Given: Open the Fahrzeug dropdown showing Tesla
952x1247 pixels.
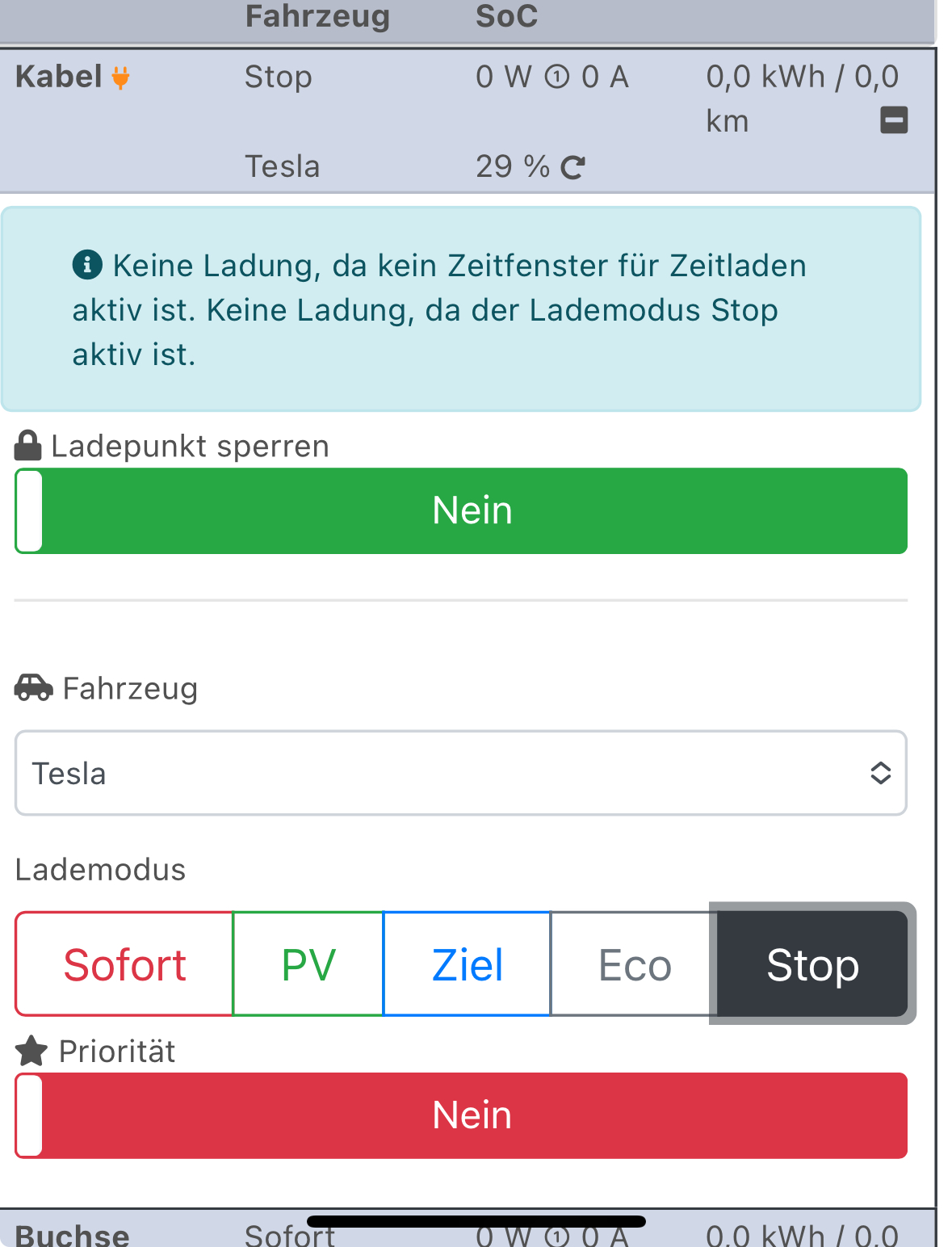Looking at the screenshot, I should pos(461,773).
